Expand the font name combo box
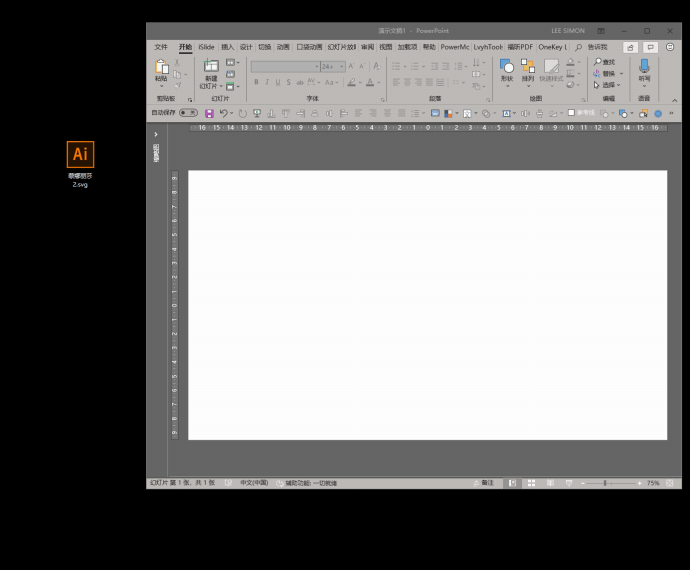The height and width of the screenshot is (570, 690). (316, 67)
